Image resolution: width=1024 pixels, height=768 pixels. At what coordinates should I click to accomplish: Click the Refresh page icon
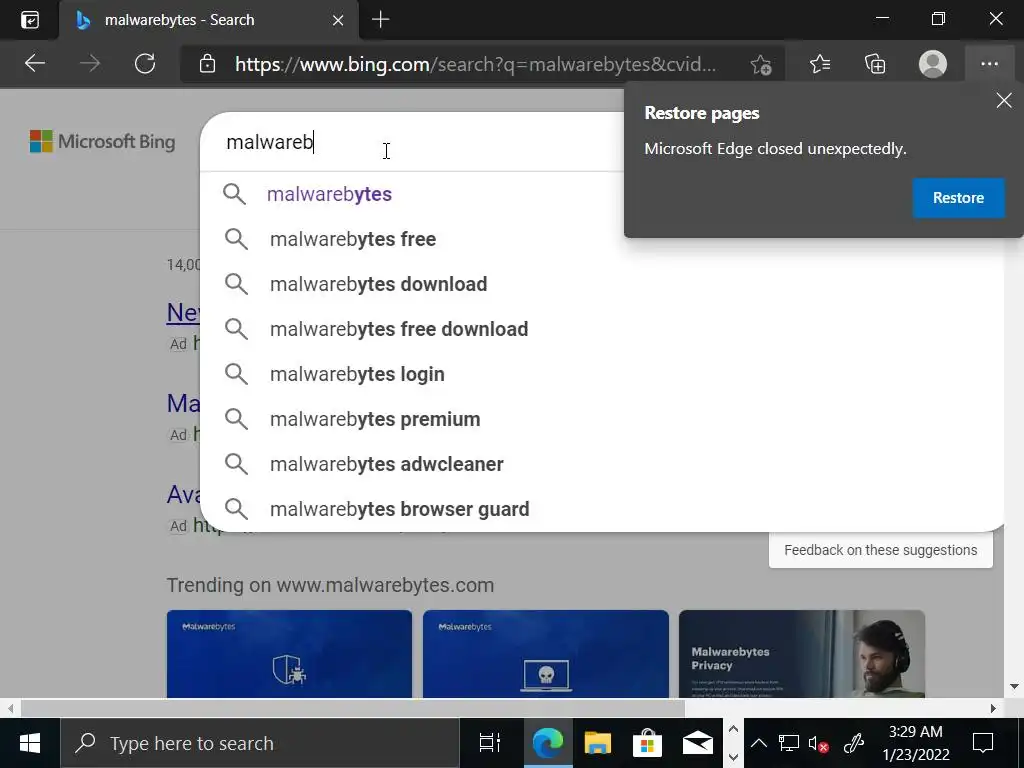[145, 64]
